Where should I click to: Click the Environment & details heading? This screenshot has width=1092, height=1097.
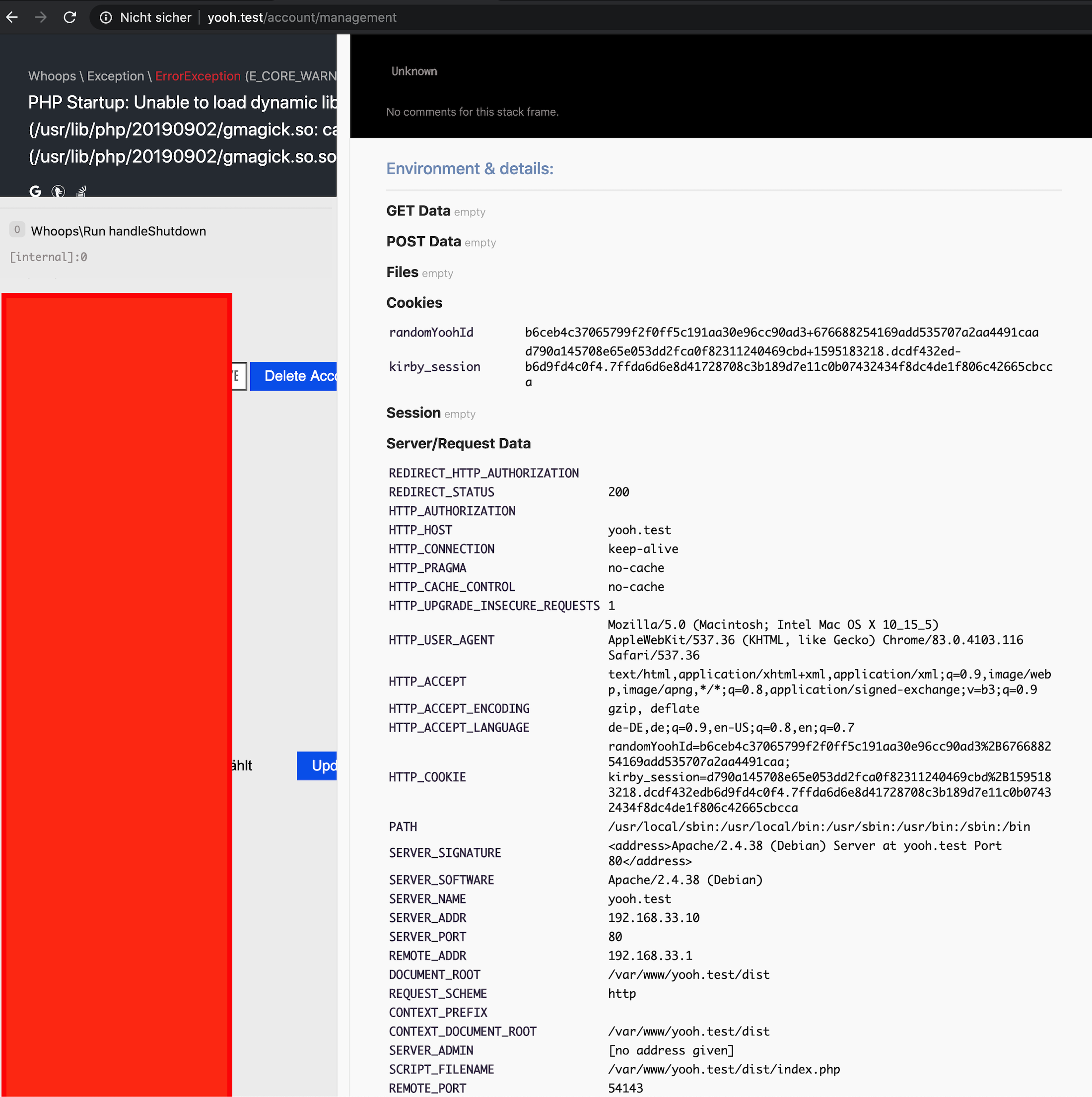[x=470, y=169]
